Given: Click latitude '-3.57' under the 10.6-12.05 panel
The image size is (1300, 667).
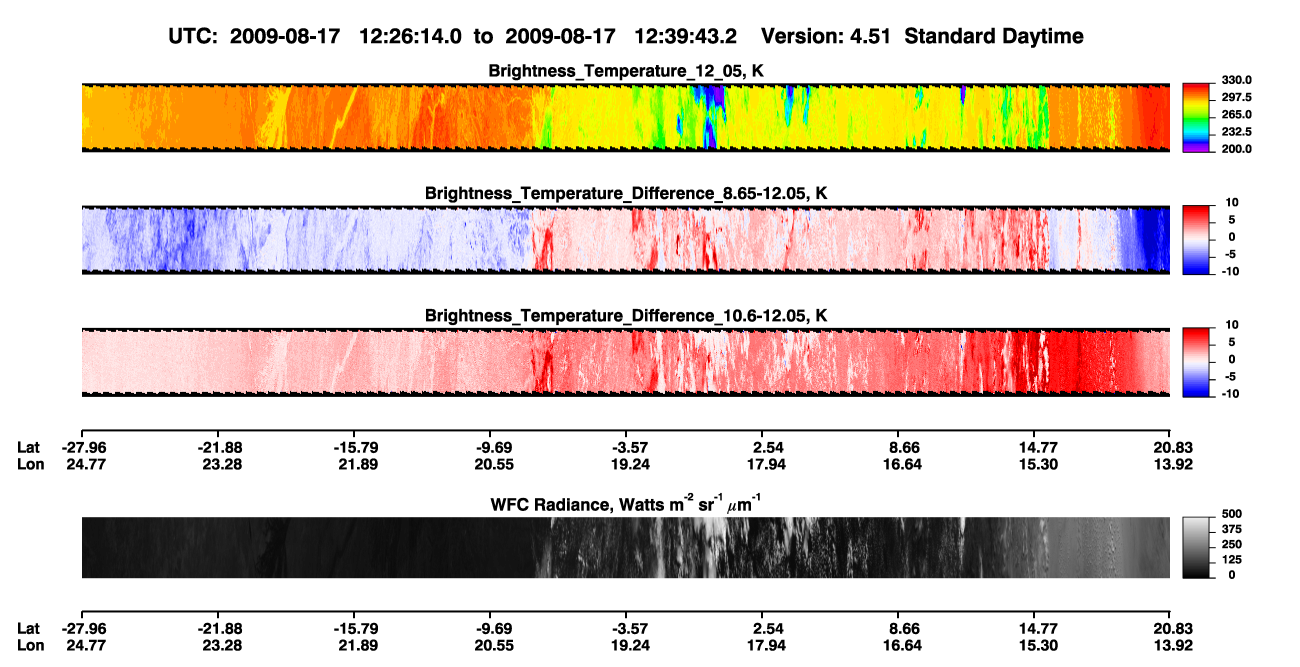Looking at the screenshot, I should tap(628, 448).
